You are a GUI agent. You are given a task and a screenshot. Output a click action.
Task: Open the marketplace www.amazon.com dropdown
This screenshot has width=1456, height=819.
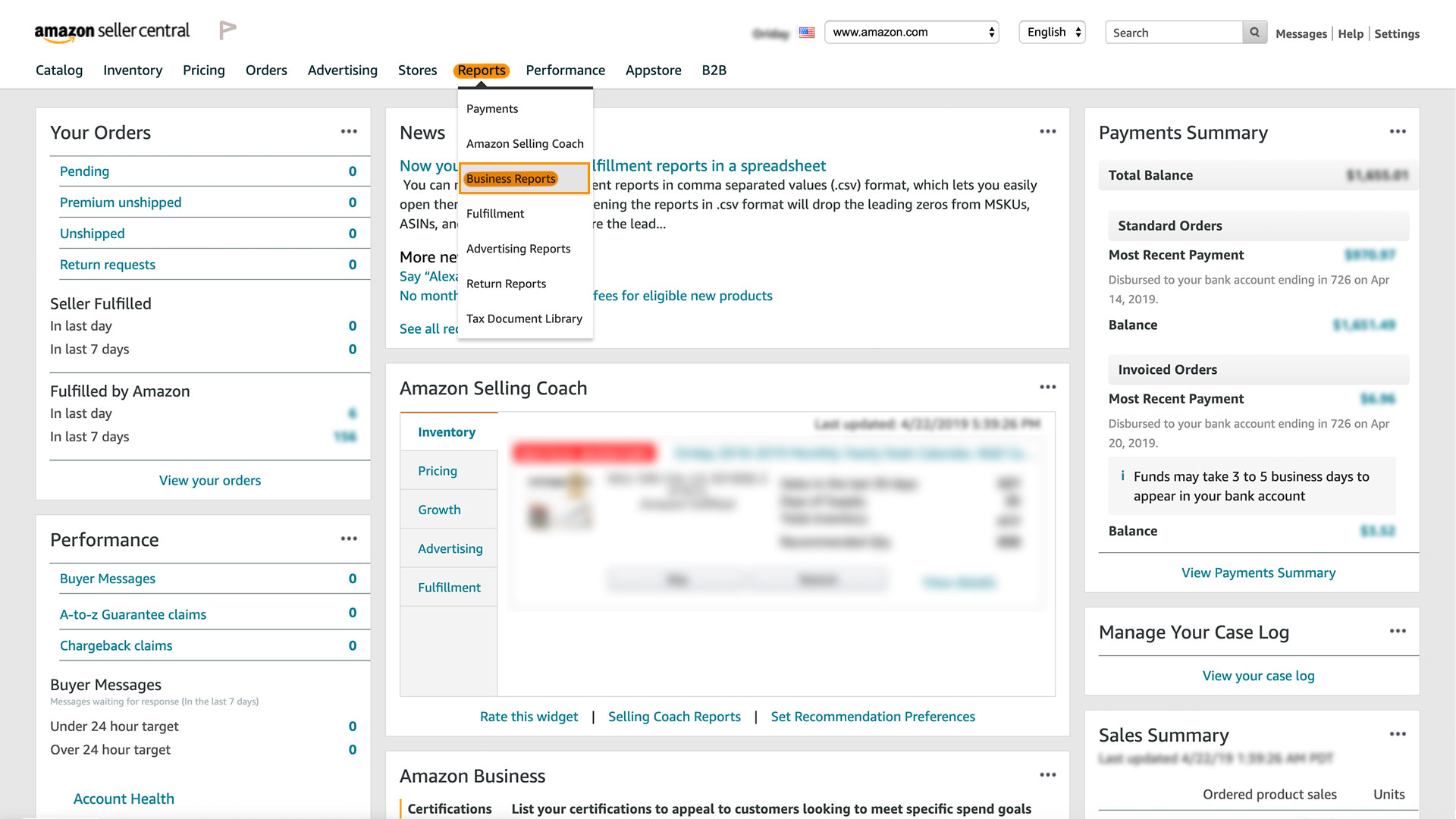click(912, 32)
